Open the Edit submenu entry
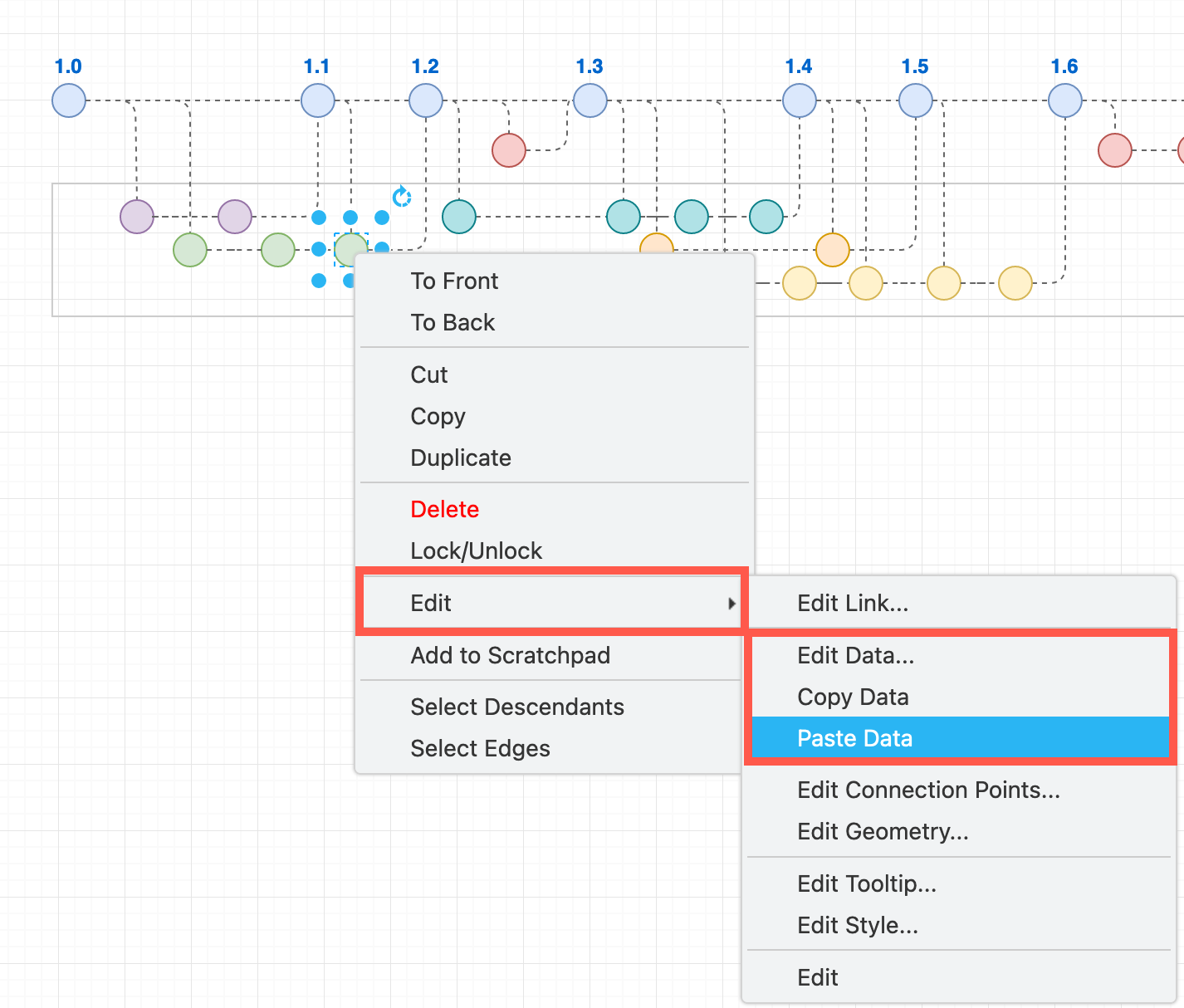The height and width of the screenshot is (1008, 1184). click(431, 603)
